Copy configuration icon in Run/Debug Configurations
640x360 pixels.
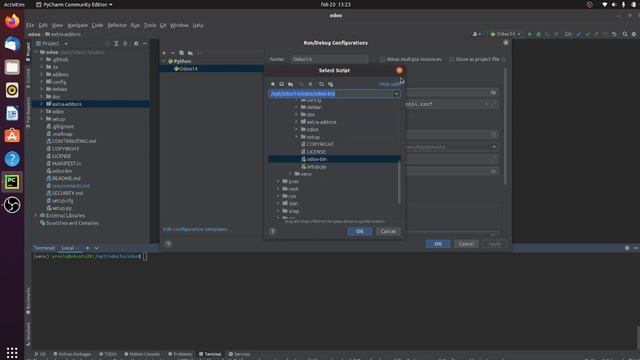pyautogui.click(x=181, y=53)
